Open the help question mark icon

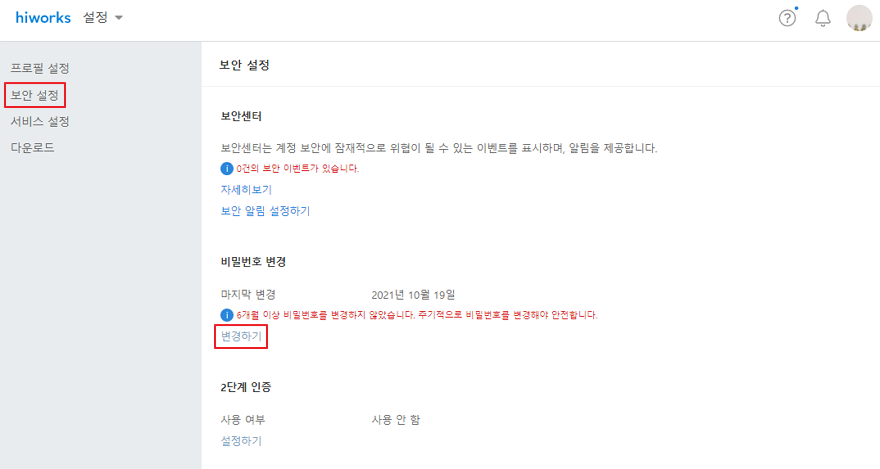click(x=787, y=18)
